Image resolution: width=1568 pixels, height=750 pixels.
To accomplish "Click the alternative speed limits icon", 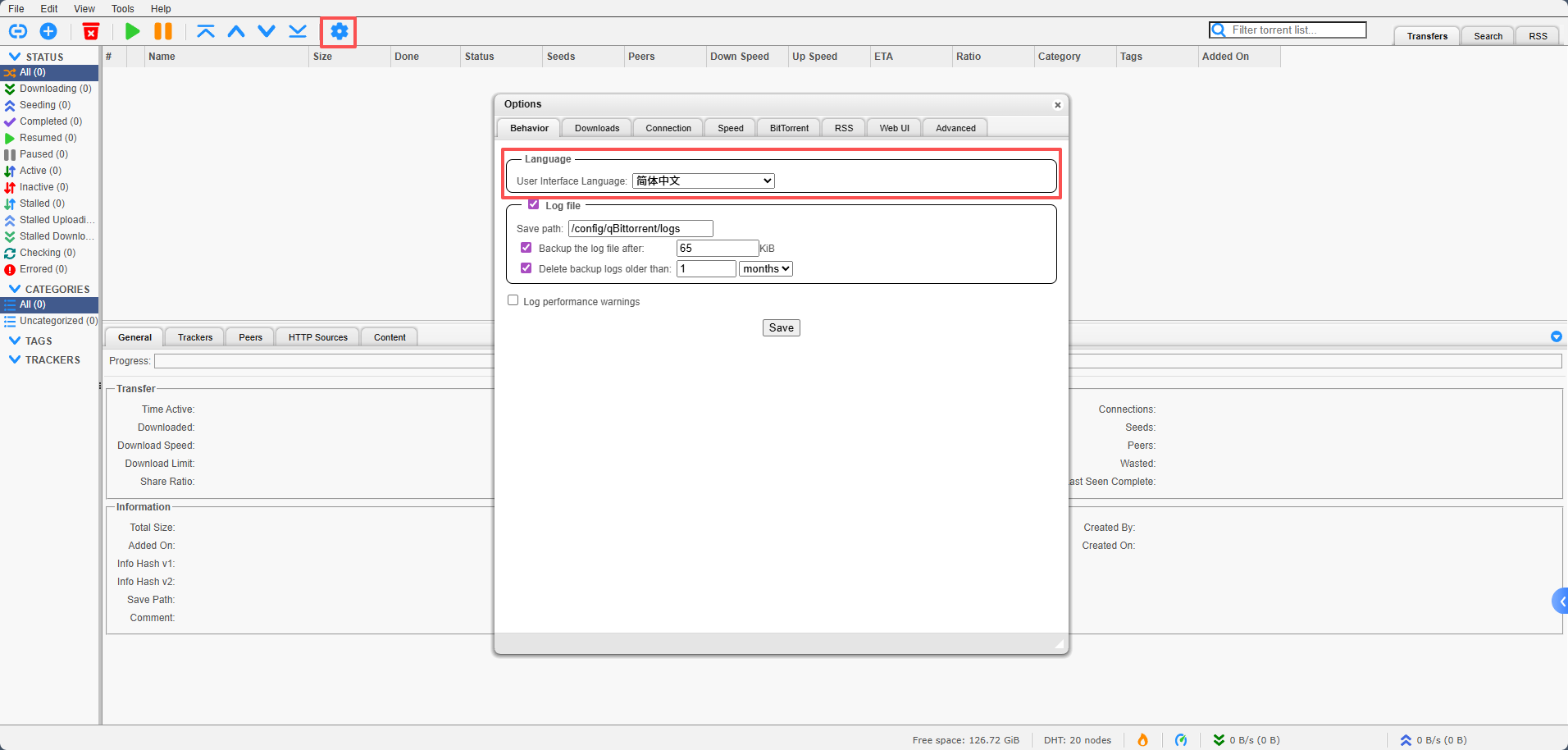I will (1181, 739).
